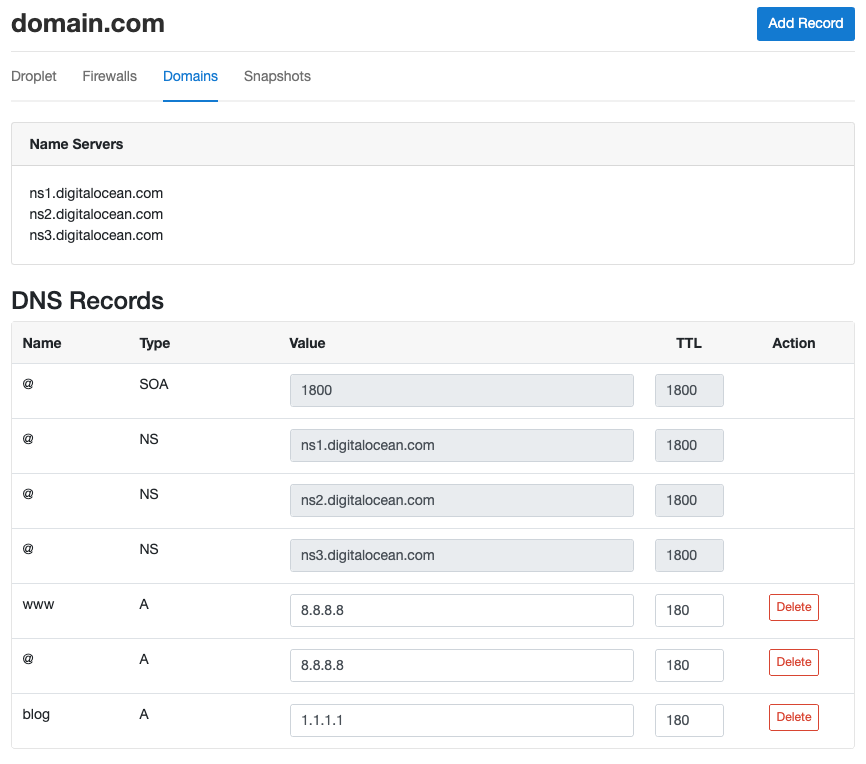Focus the @ A record TTL field
Image resolution: width=866 pixels, height=764 pixels.
pyautogui.click(x=689, y=665)
